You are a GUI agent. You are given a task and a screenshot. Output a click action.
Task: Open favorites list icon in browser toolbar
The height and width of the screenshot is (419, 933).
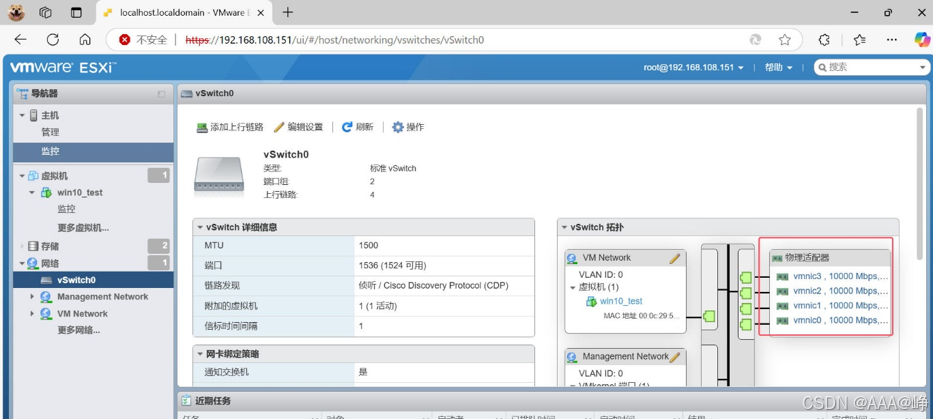[x=859, y=40]
